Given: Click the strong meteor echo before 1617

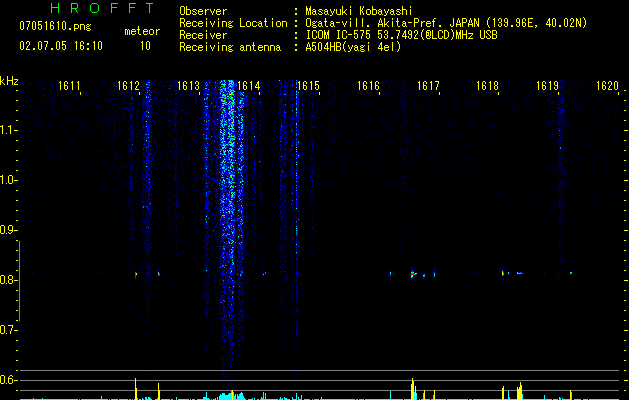Looking at the screenshot, I should pos(412,274).
